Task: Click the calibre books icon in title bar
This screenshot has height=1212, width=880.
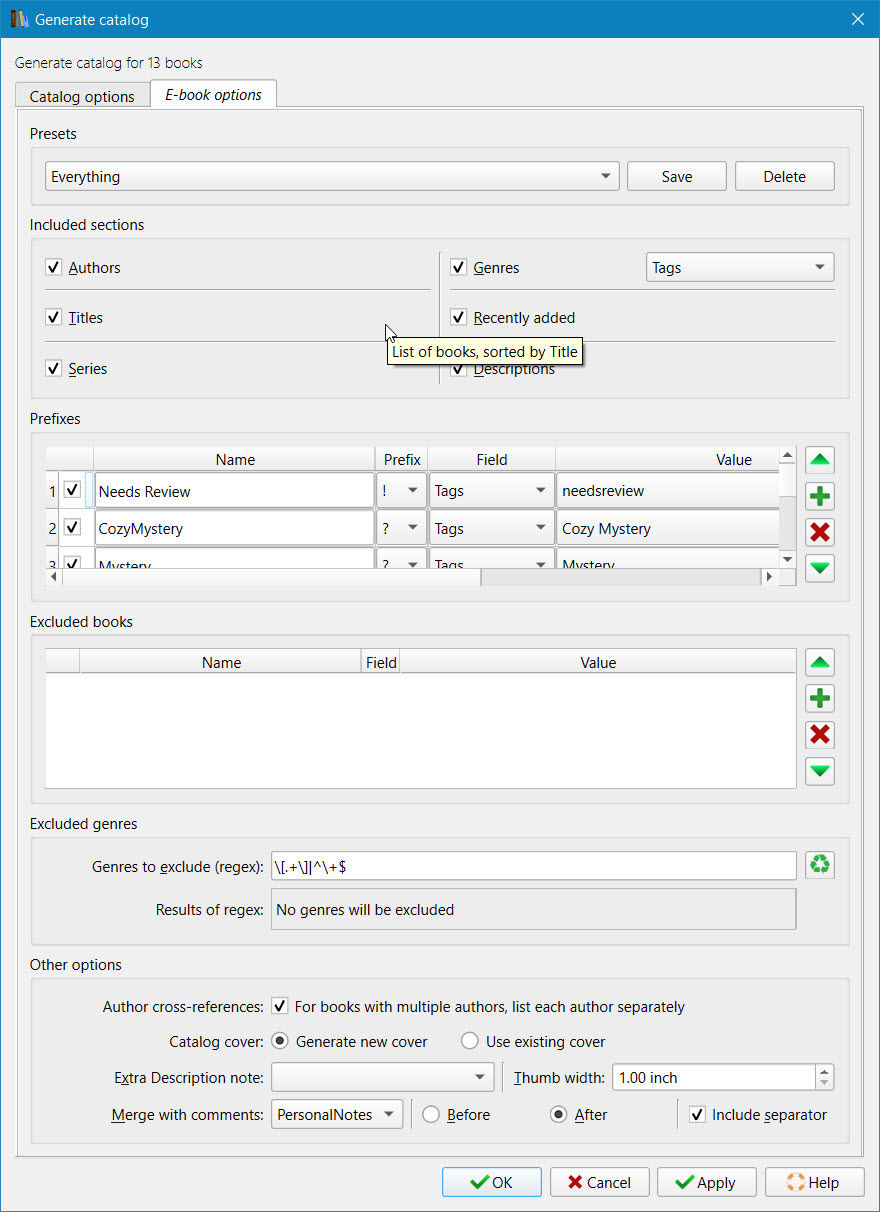Action: pyautogui.click(x=19, y=19)
